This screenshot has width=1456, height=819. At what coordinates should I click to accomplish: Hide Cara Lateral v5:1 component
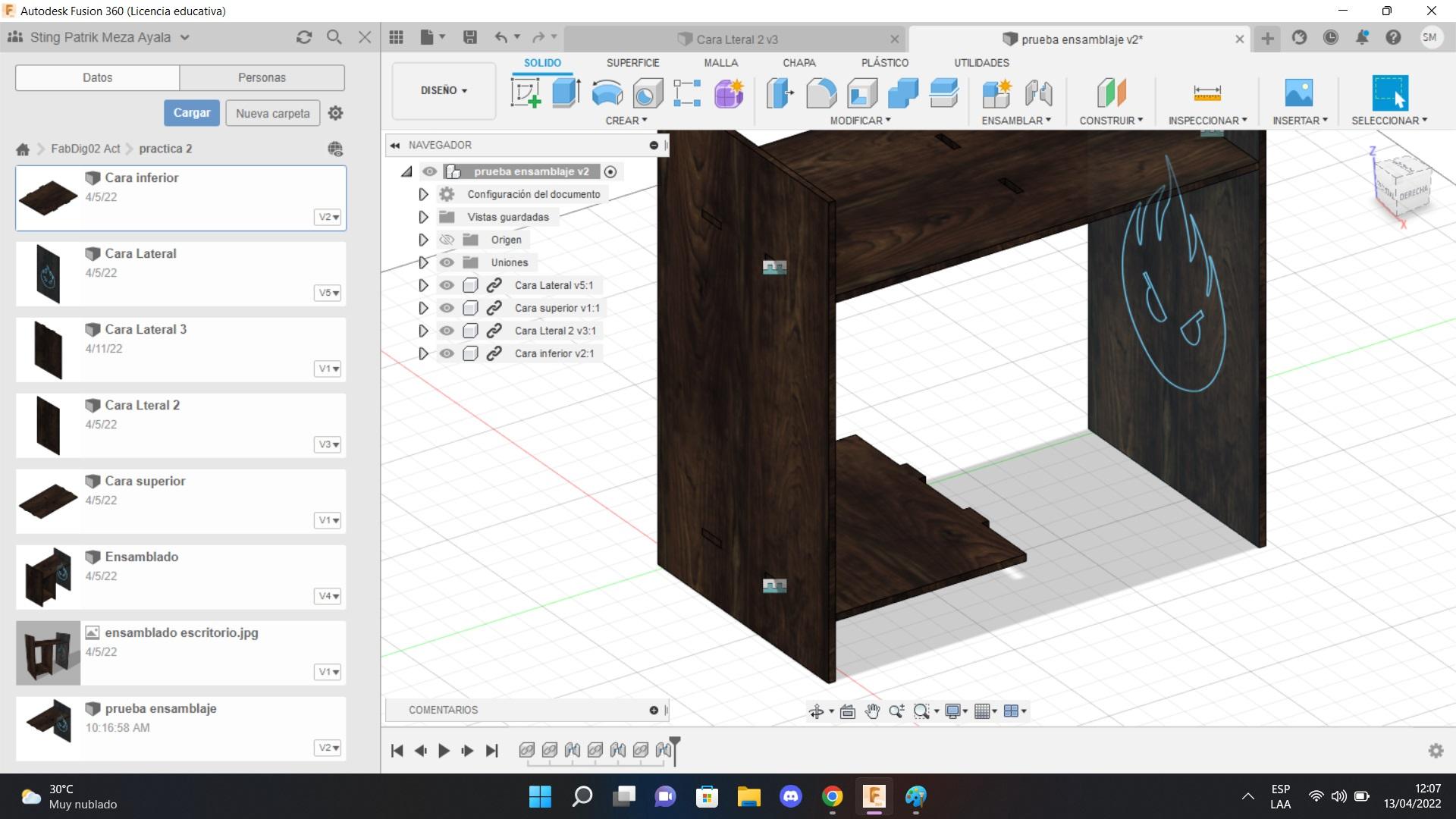[x=447, y=285]
